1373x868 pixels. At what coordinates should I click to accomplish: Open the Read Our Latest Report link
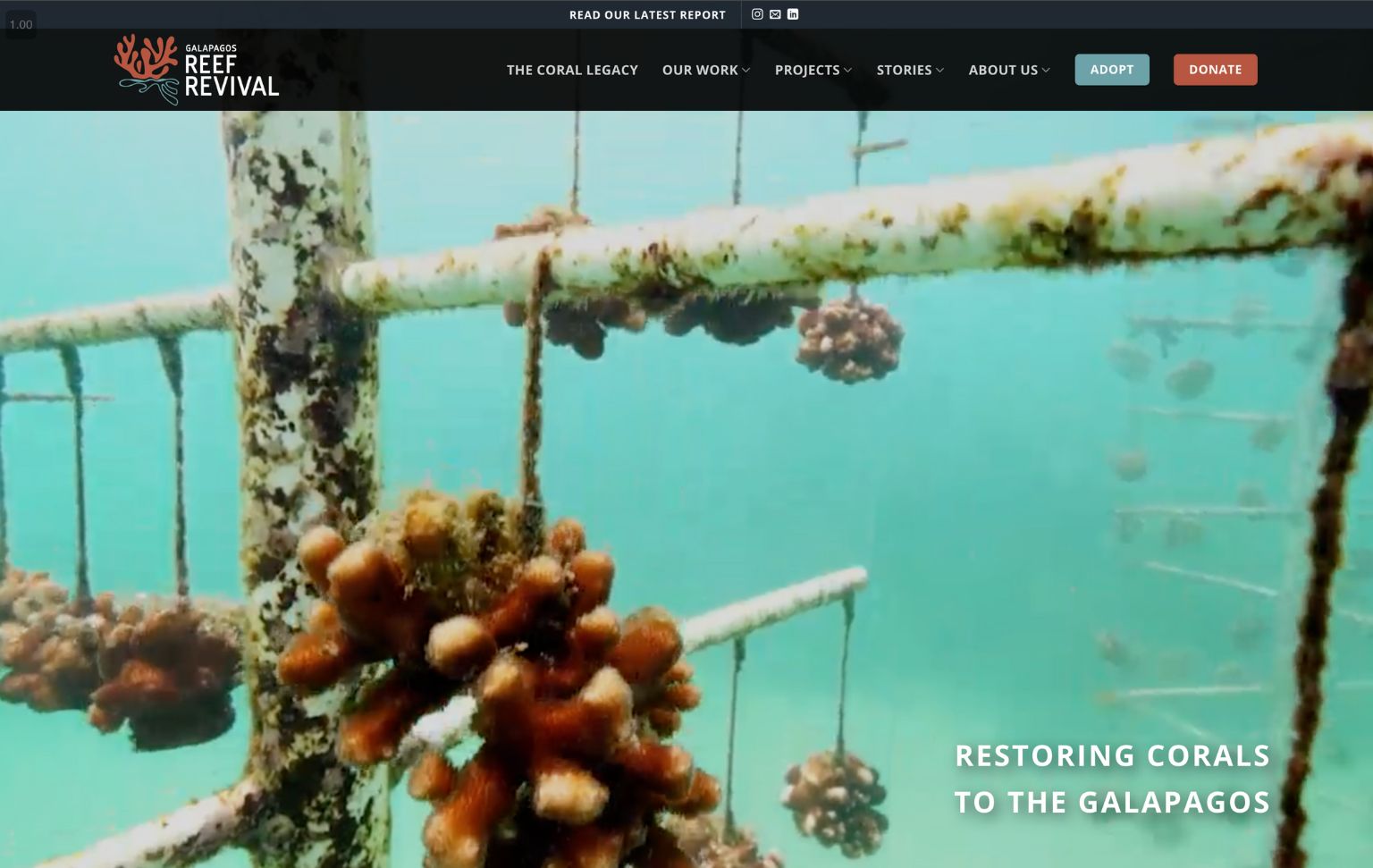point(647,15)
